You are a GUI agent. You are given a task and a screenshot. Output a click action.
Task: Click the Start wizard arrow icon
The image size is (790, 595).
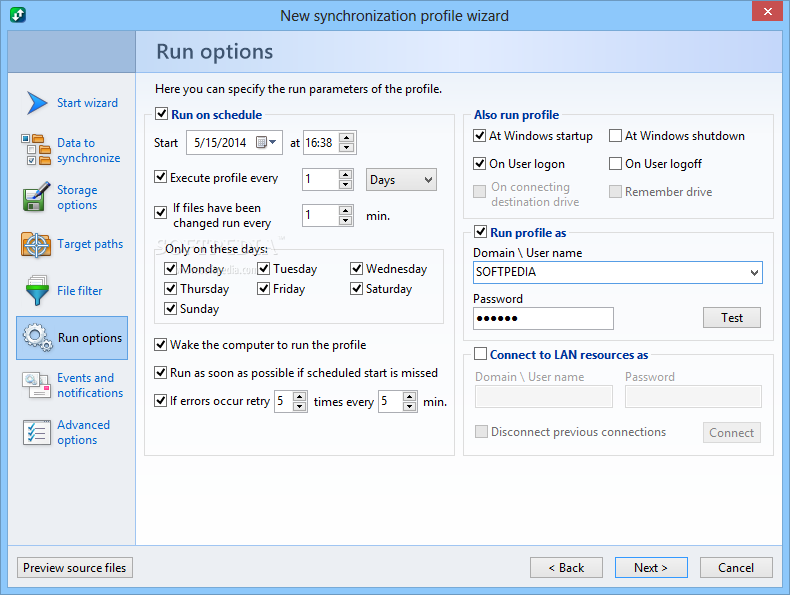tap(37, 103)
